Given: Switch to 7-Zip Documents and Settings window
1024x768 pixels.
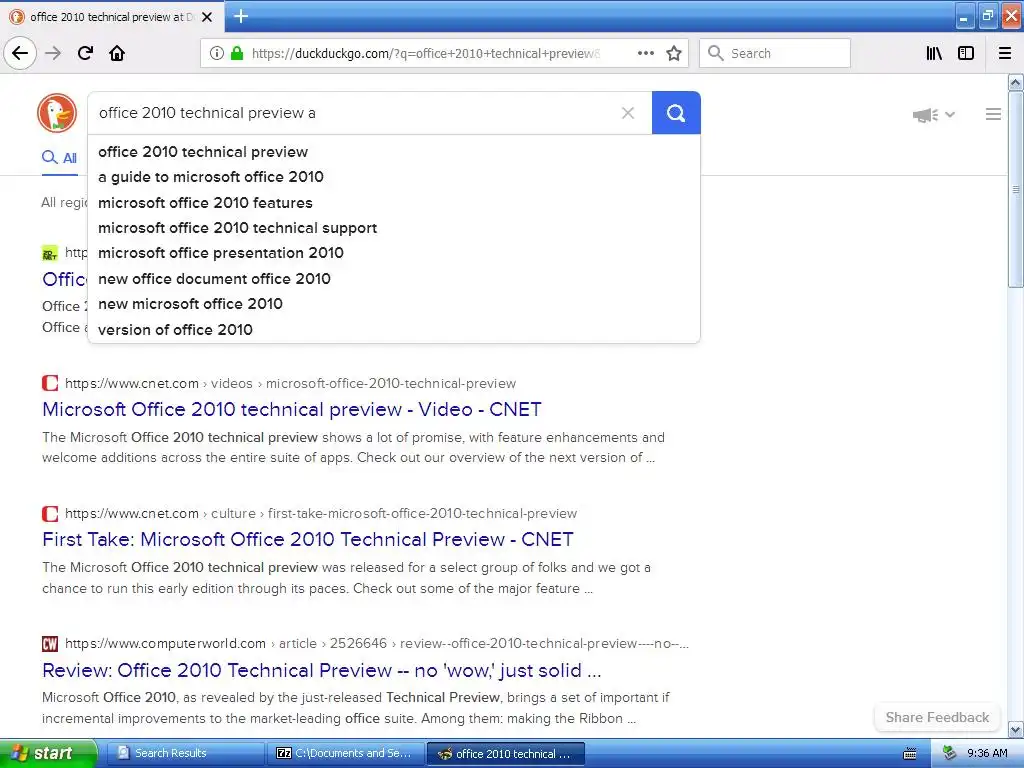Looking at the screenshot, I should pos(345,754).
